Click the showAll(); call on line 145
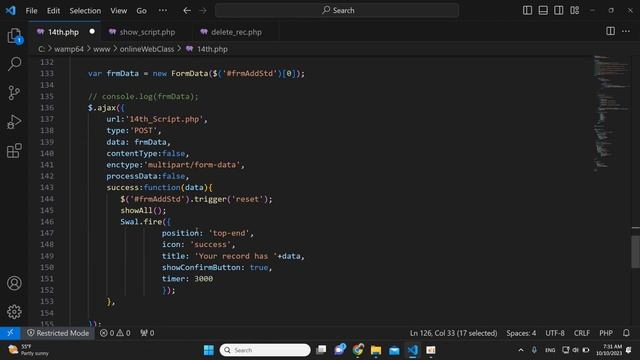 tap(143, 210)
